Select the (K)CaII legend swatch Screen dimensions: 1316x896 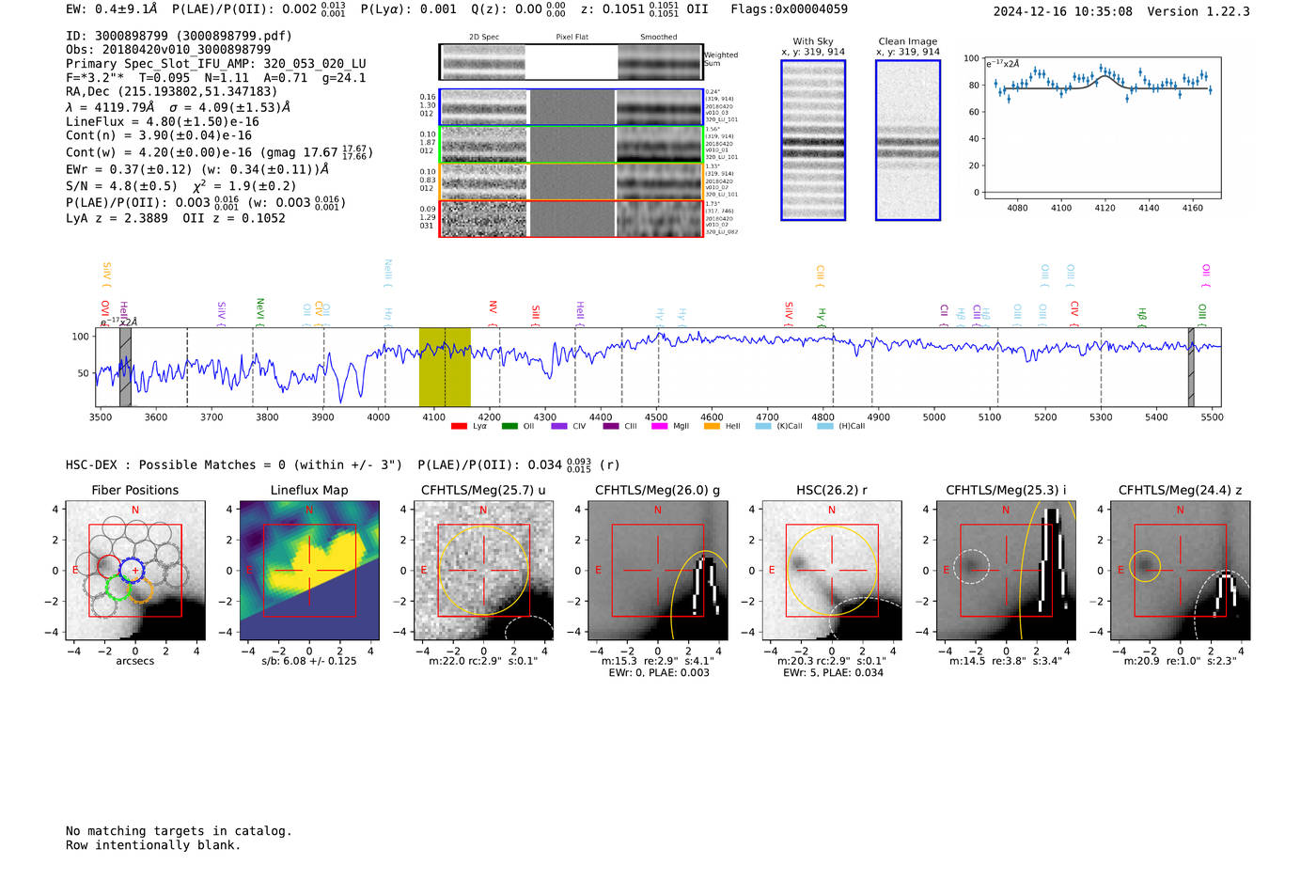pyautogui.click(x=763, y=426)
